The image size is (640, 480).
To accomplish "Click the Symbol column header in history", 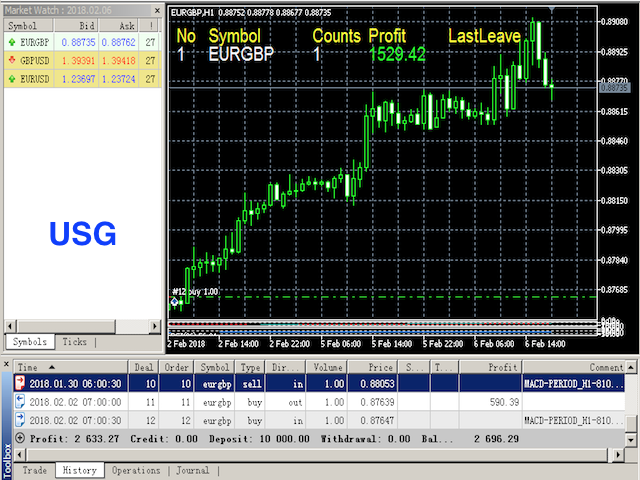I will (214, 367).
